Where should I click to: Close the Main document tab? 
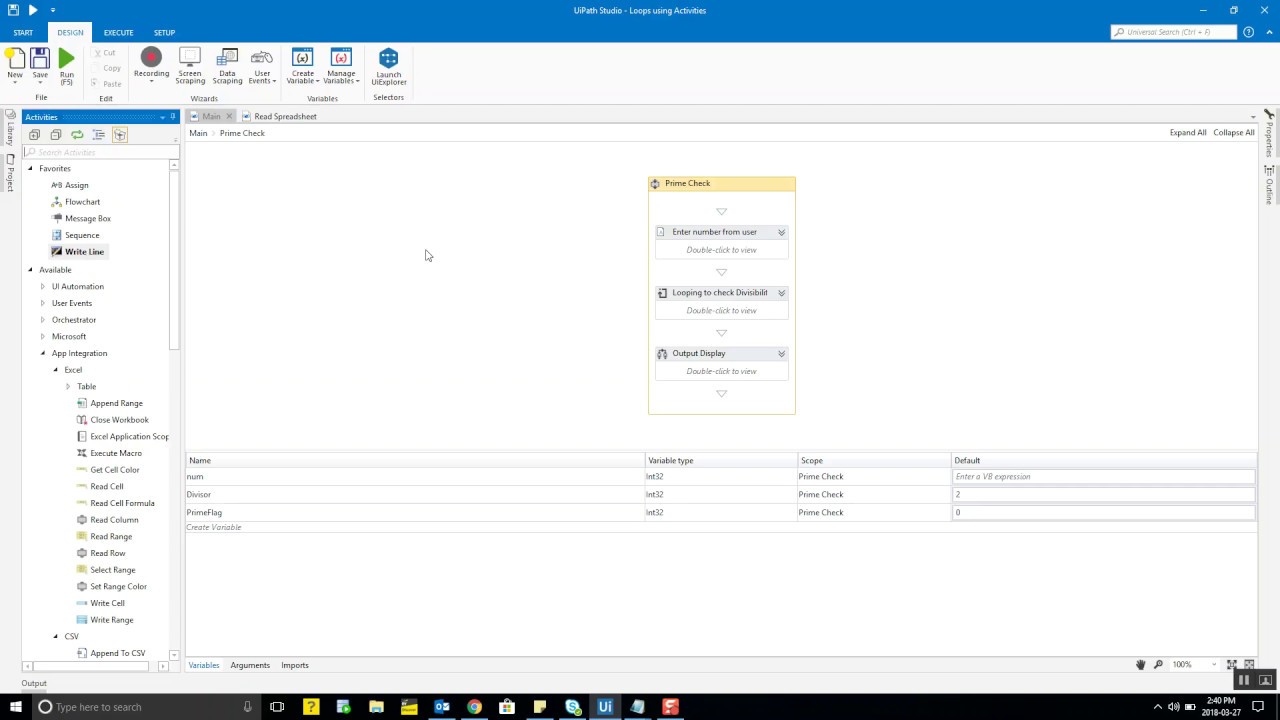coord(229,116)
